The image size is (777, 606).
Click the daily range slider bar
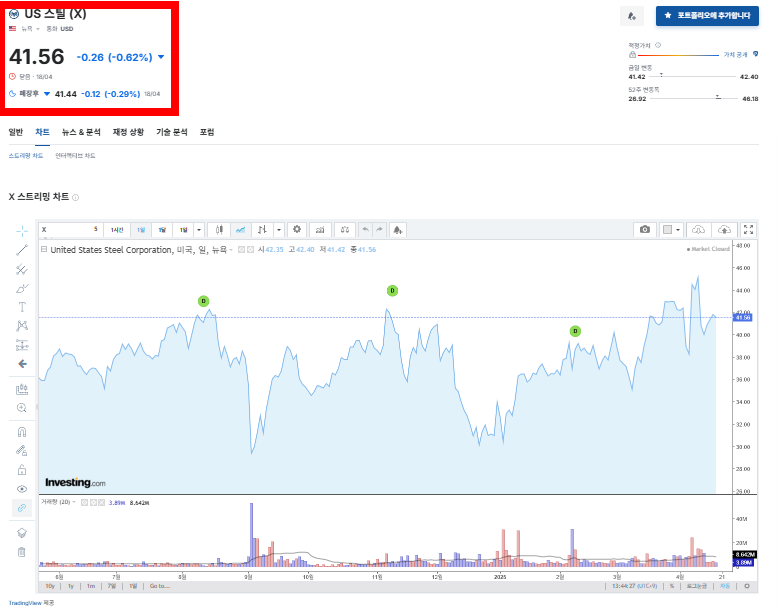(x=693, y=76)
